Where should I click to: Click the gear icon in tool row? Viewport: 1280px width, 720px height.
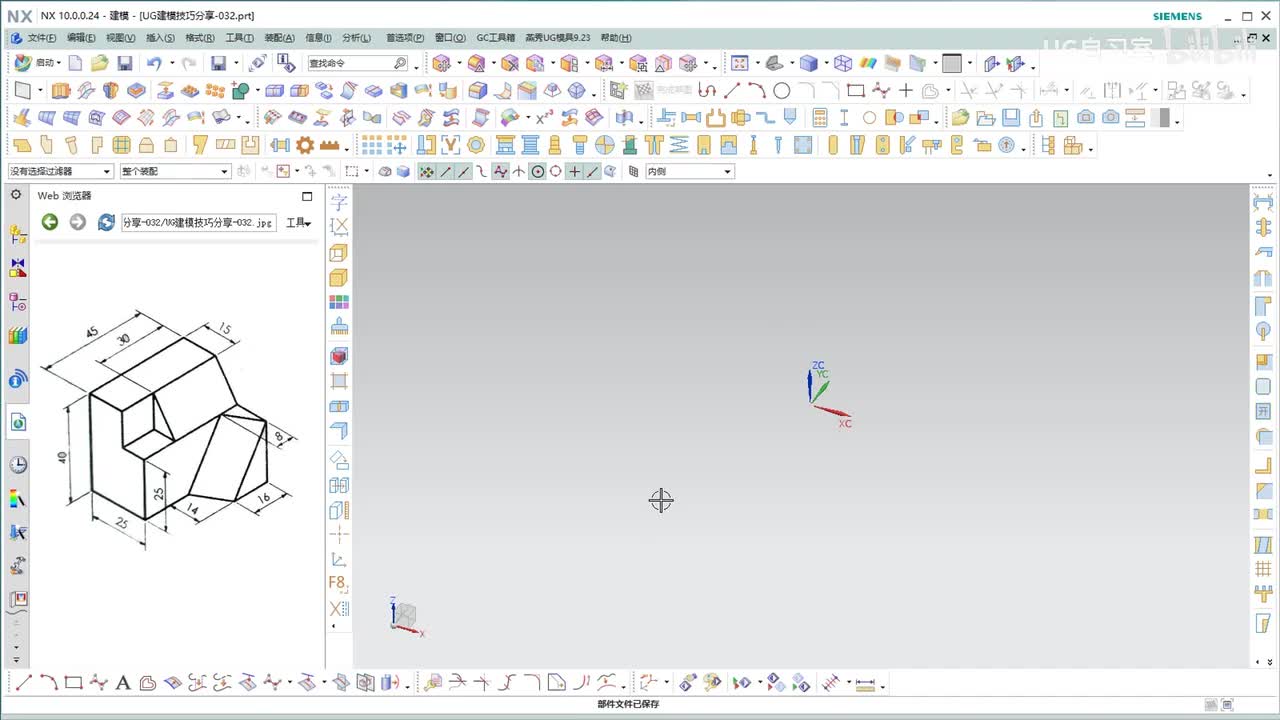coord(305,145)
